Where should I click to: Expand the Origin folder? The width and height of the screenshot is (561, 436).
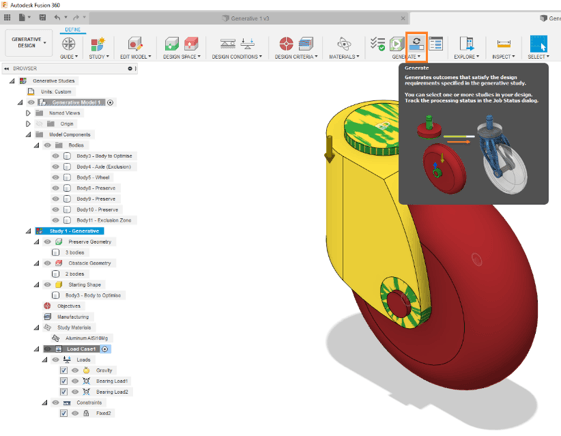28,124
